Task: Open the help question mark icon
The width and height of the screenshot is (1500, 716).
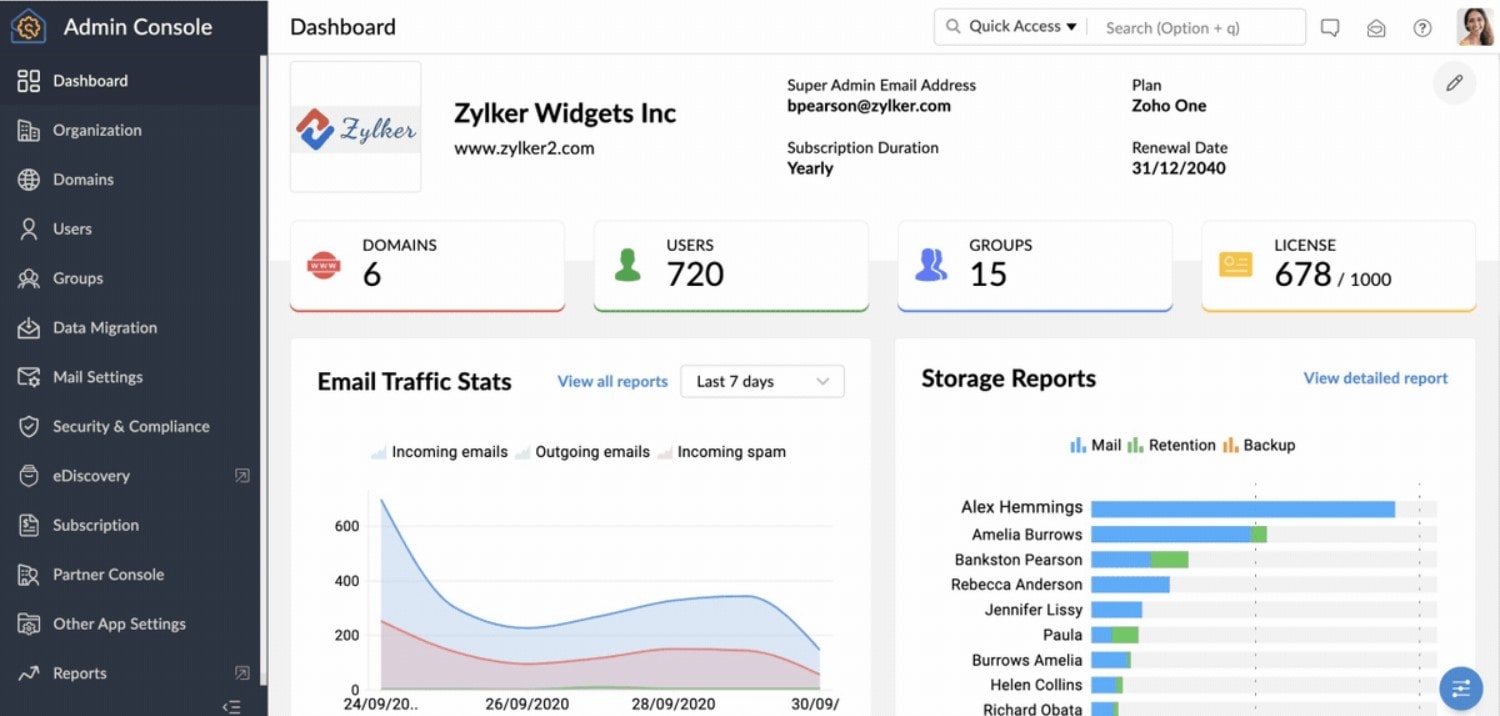Action: (x=1422, y=27)
